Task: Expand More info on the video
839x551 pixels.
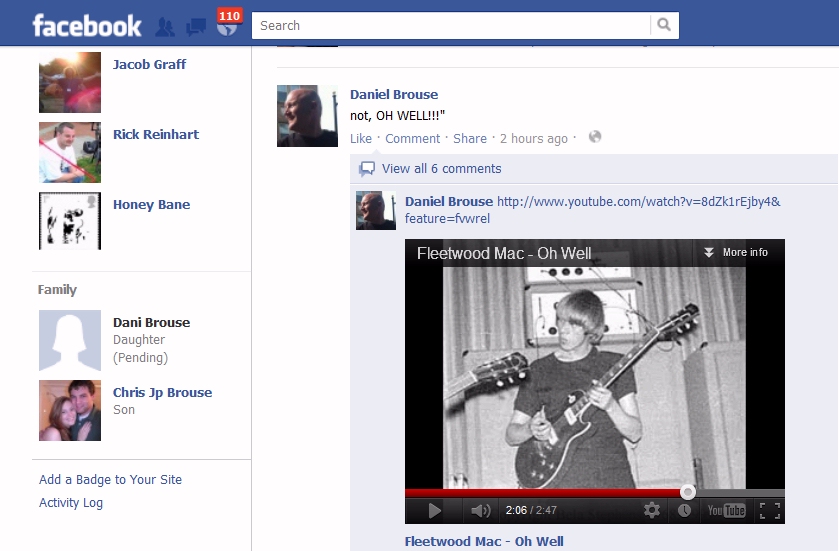Action: point(736,253)
